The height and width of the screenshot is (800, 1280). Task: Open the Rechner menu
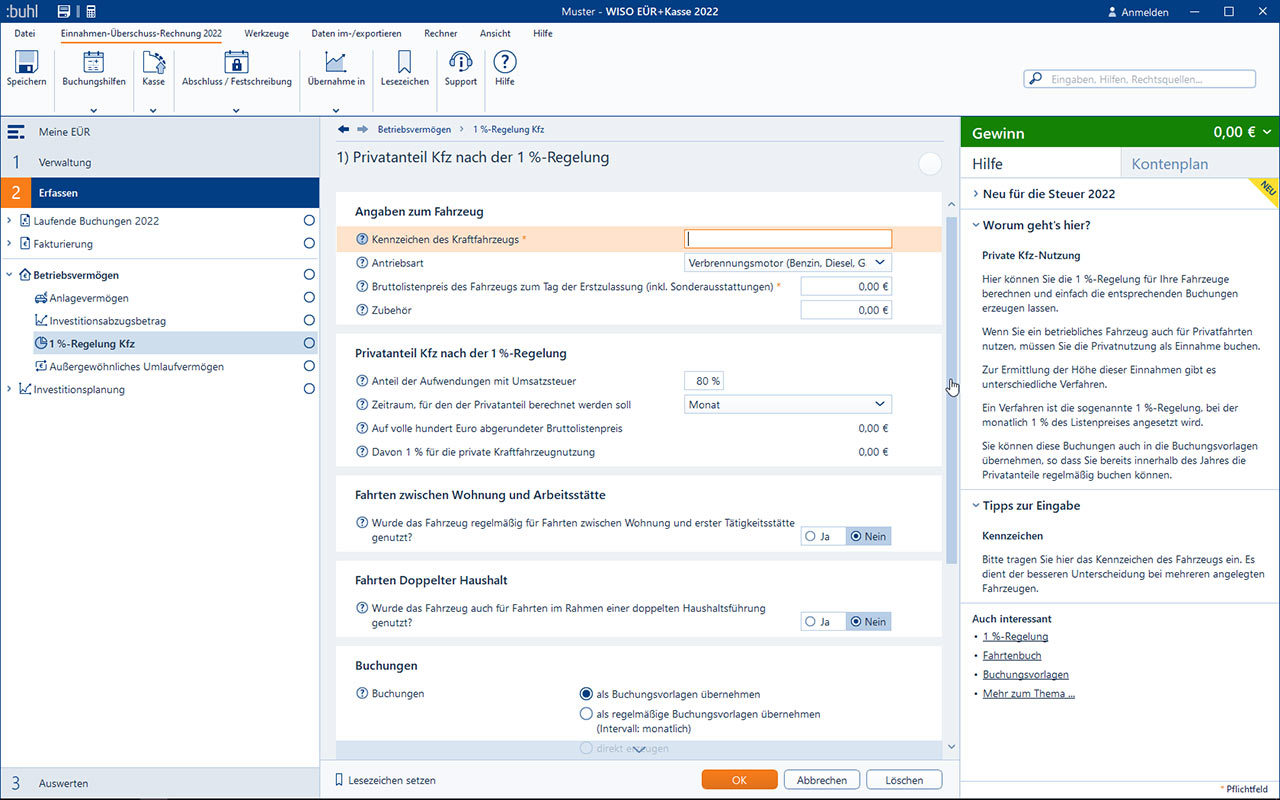[x=441, y=33]
